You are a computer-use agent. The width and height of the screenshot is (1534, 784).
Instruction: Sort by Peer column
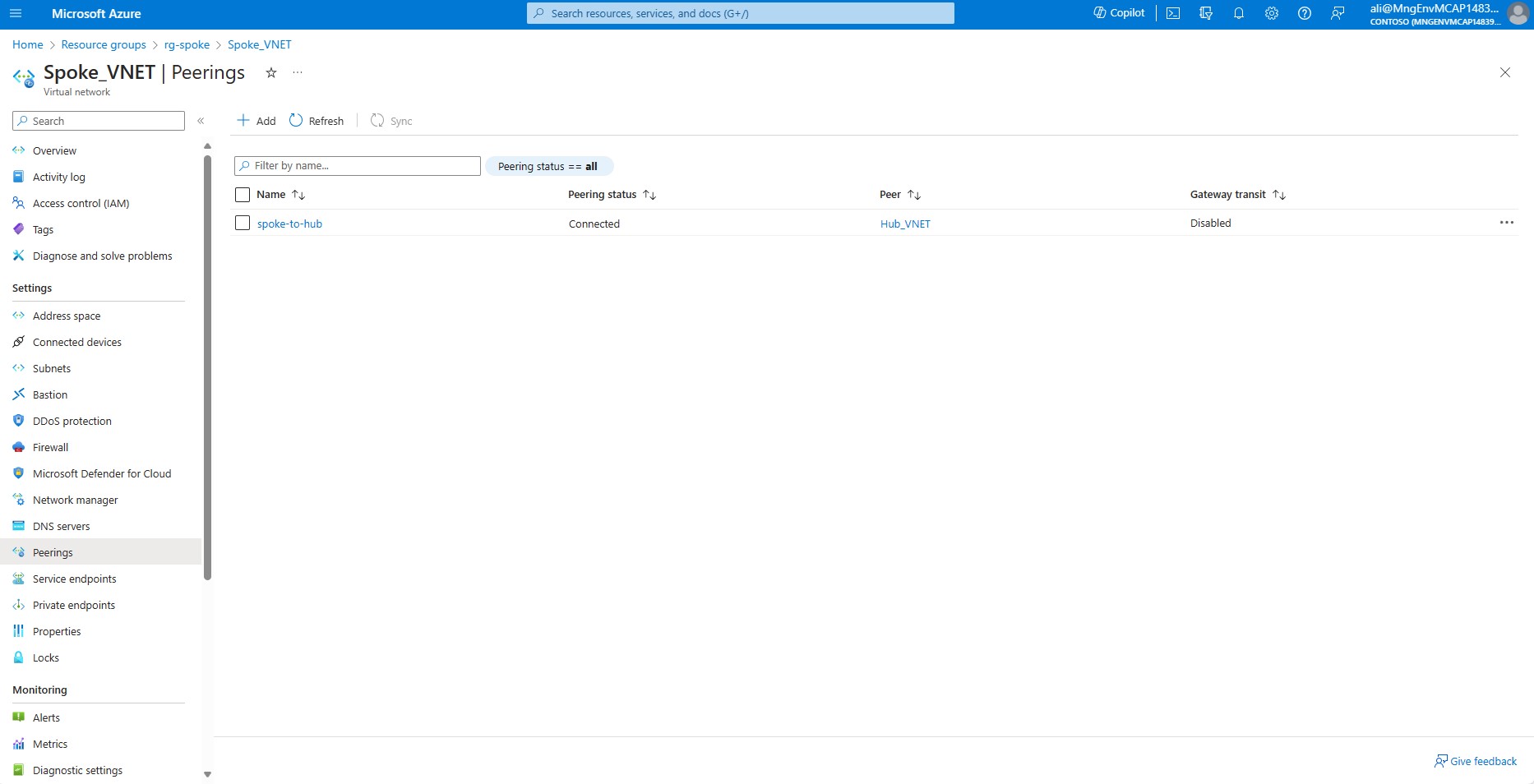tap(900, 195)
